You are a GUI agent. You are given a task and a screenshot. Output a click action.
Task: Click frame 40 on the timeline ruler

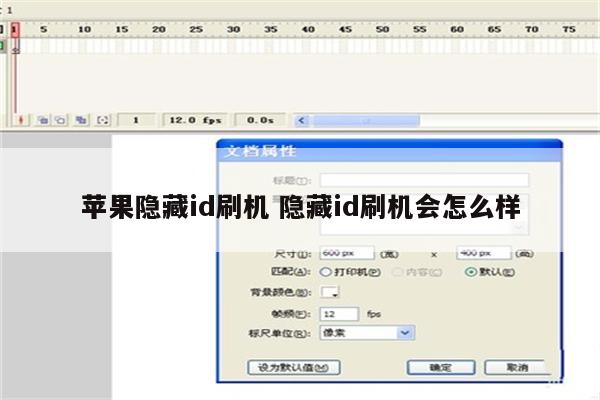pos(308,29)
